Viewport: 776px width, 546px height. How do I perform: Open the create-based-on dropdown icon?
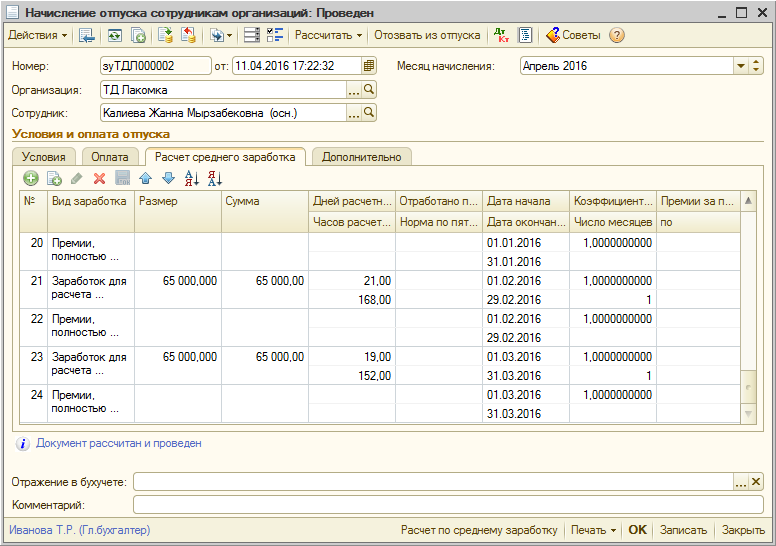tap(221, 35)
